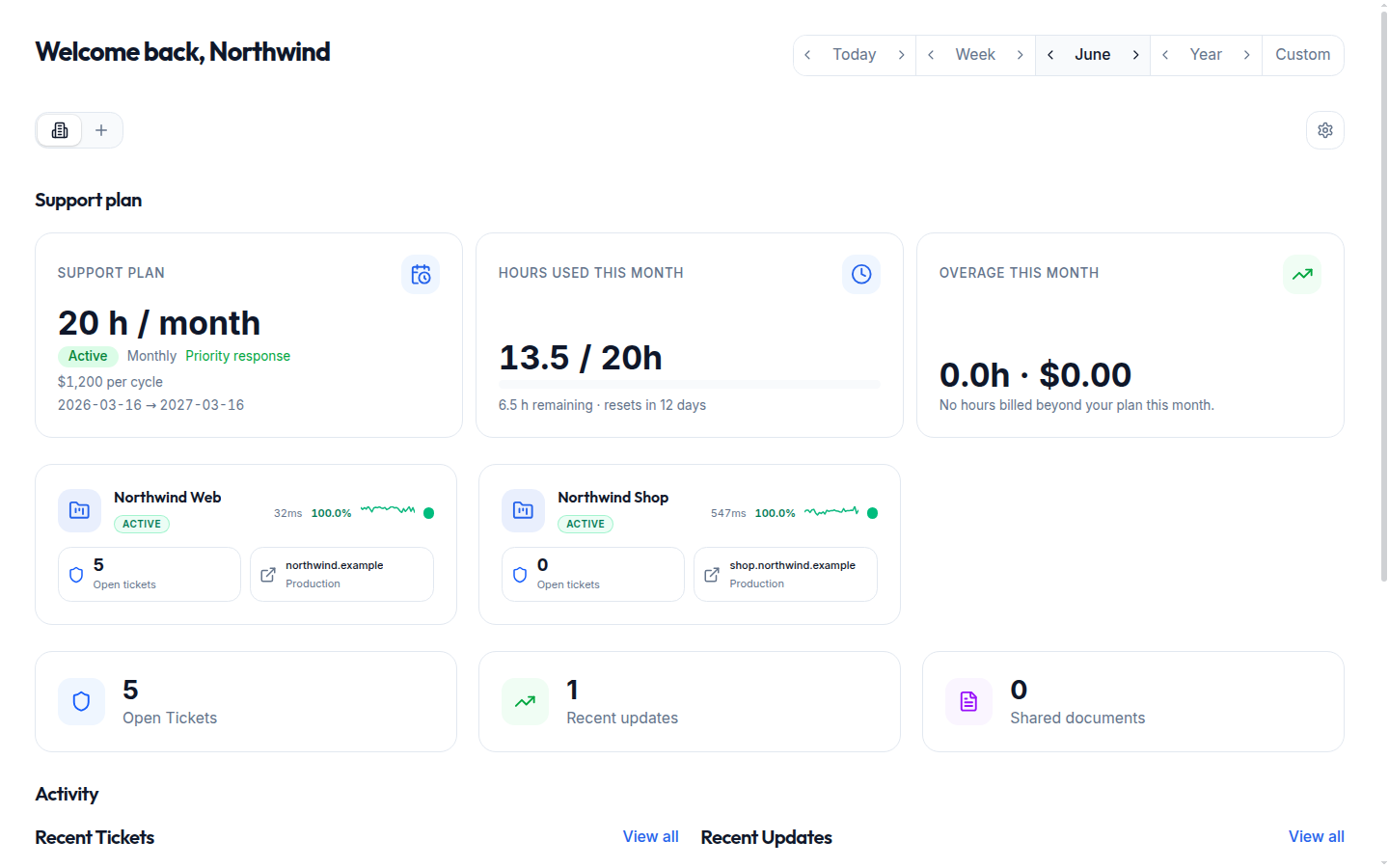This screenshot has height=868, width=1389.
Task: Click the Northwind Shop project icon
Action: 523,510
